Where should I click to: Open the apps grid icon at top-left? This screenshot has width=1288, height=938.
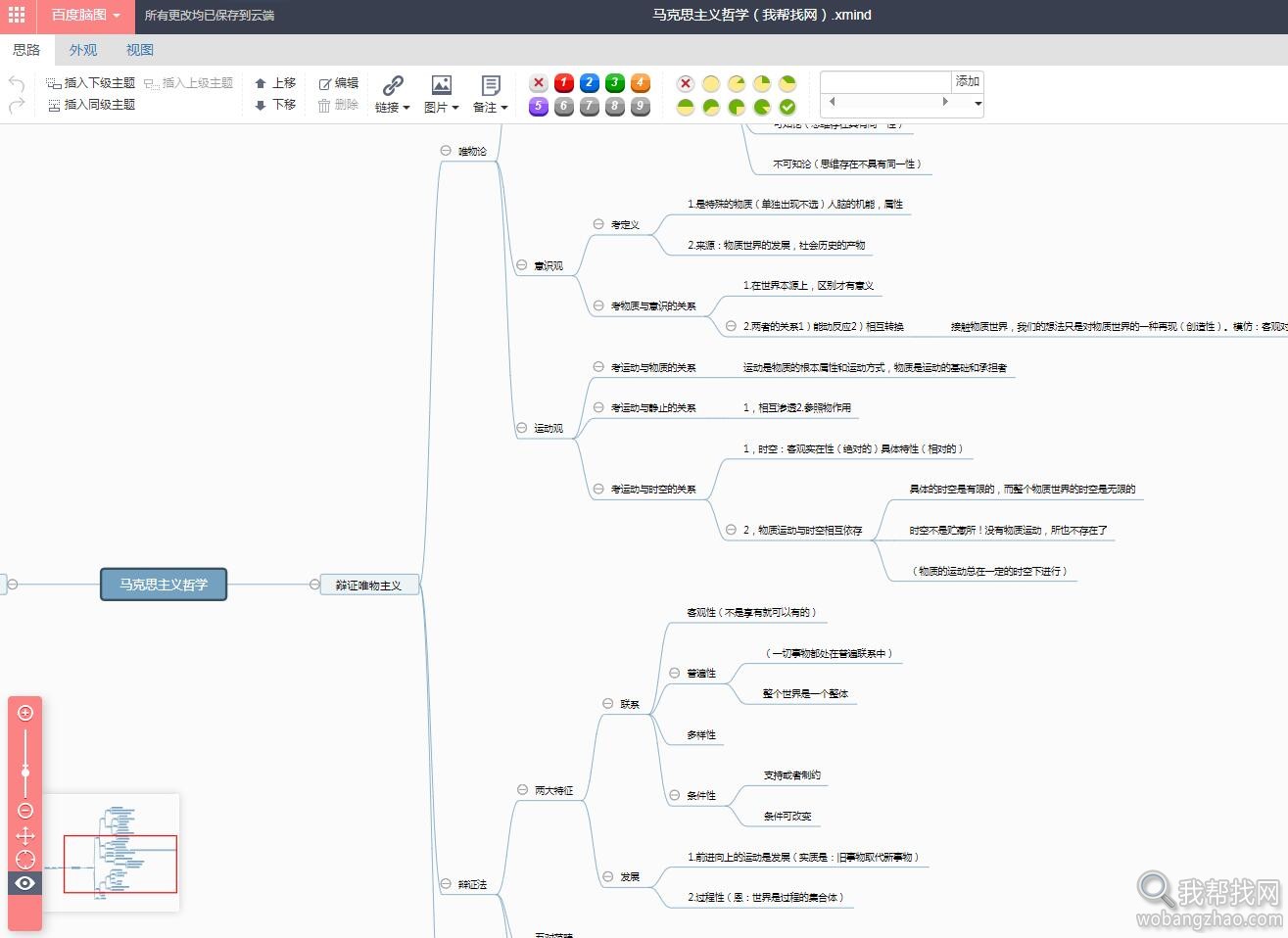click(17, 16)
